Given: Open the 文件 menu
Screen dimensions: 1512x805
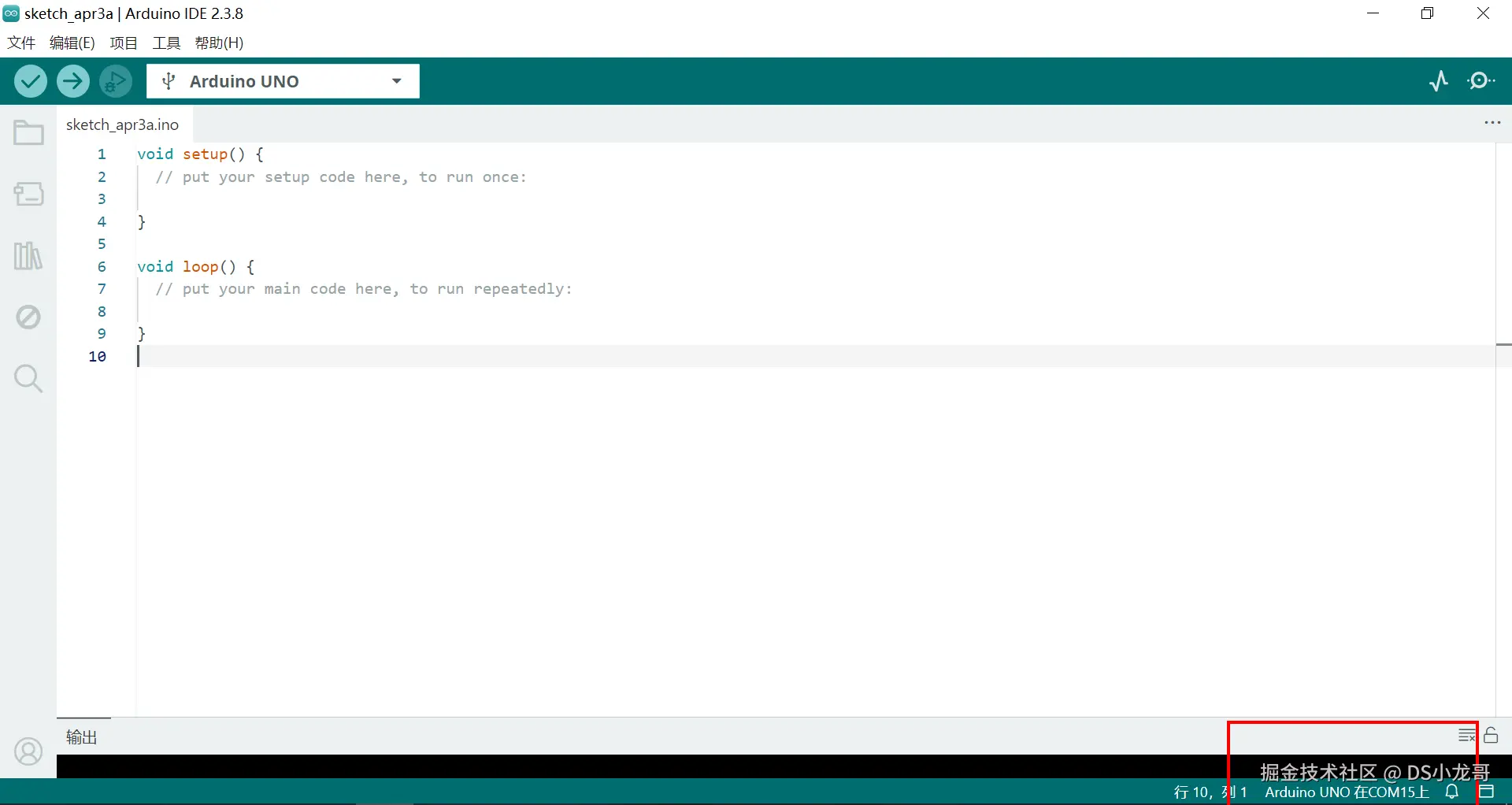Looking at the screenshot, I should pyautogui.click(x=21, y=43).
